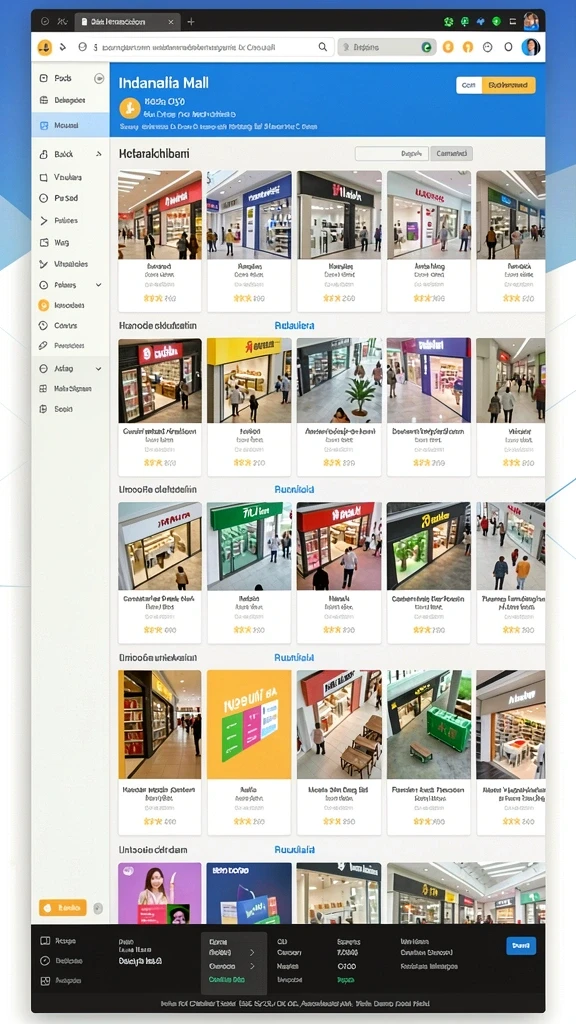Click the orange button at sidebar bottom
The width and height of the screenshot is (576, 1024).
(63, 908)
